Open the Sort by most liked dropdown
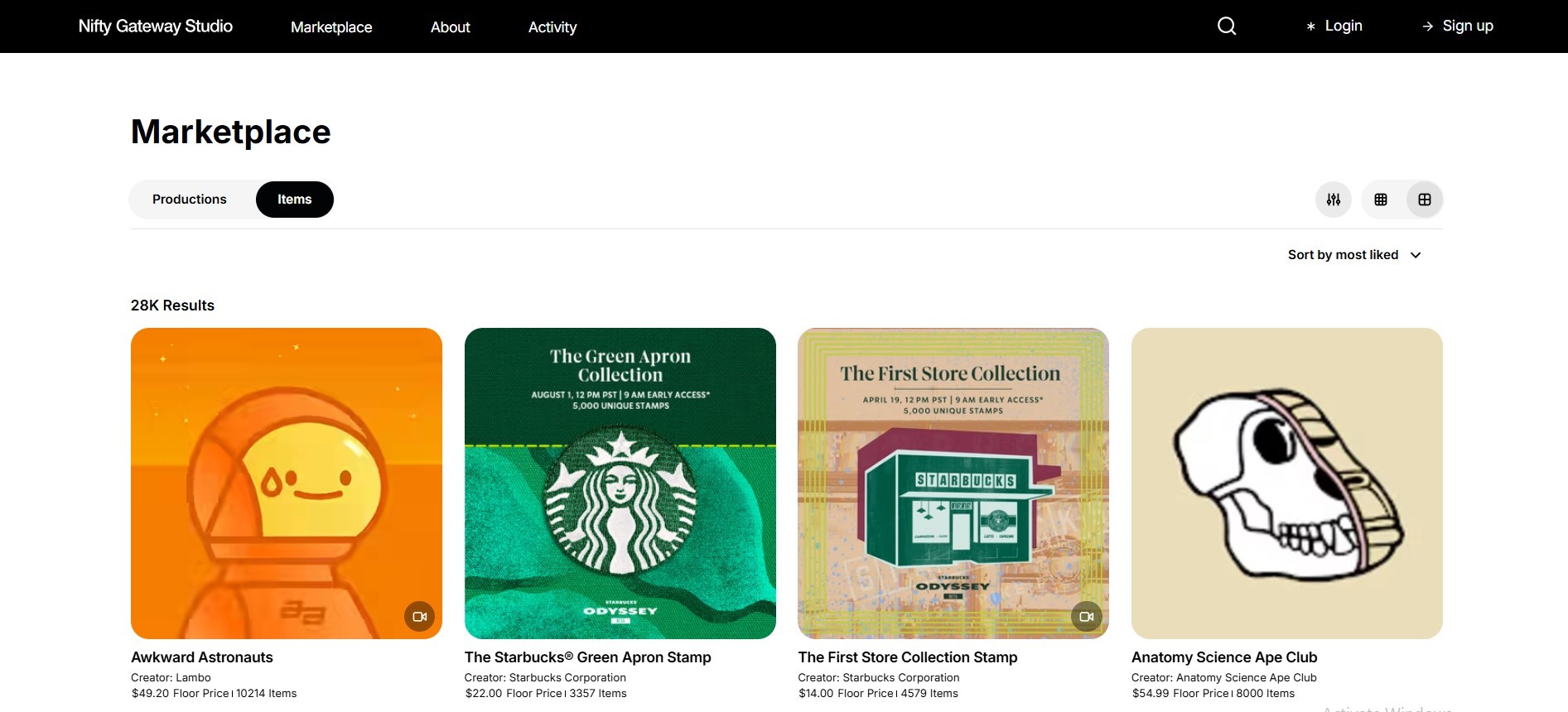The image size is (1568, 712). [1355, 255]
